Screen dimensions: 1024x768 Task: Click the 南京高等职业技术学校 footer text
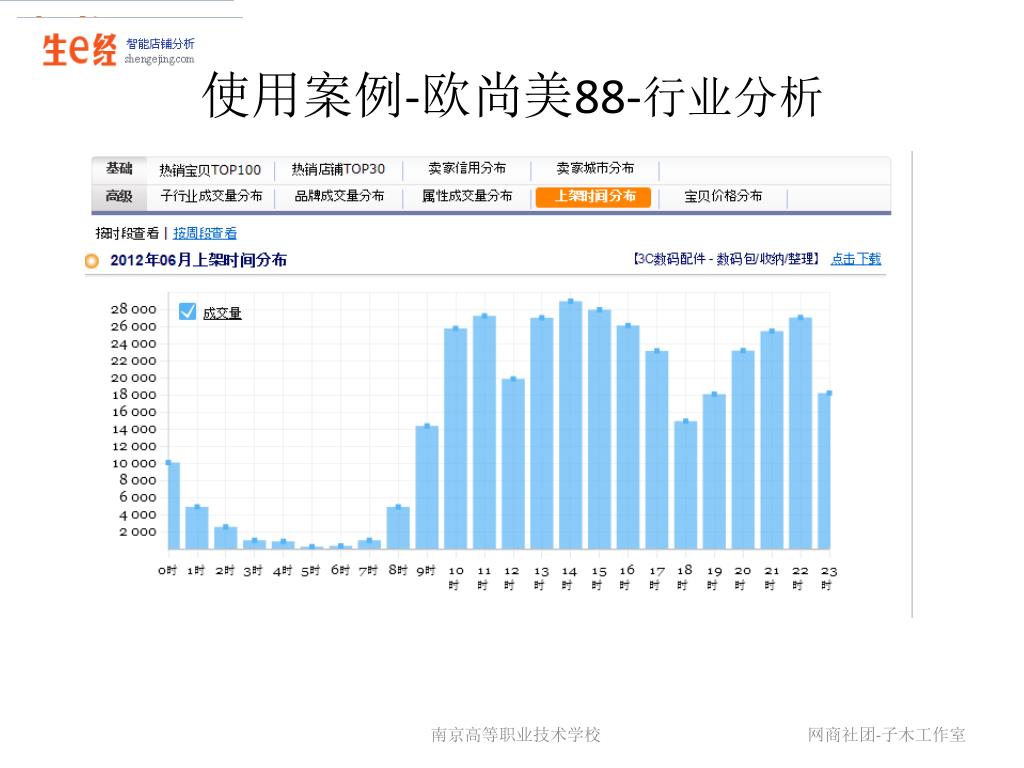tap(516, 735)
